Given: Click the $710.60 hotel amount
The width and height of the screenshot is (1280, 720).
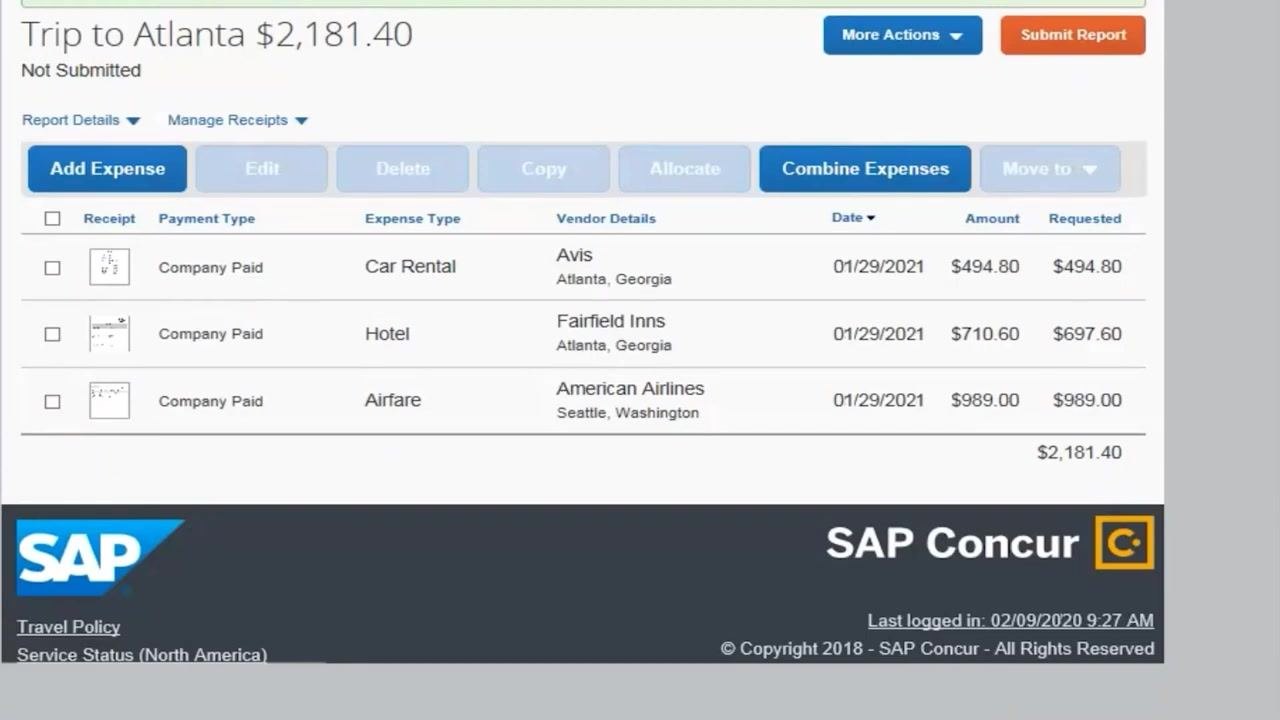Looking at the screenshot, I should (985, 334).
